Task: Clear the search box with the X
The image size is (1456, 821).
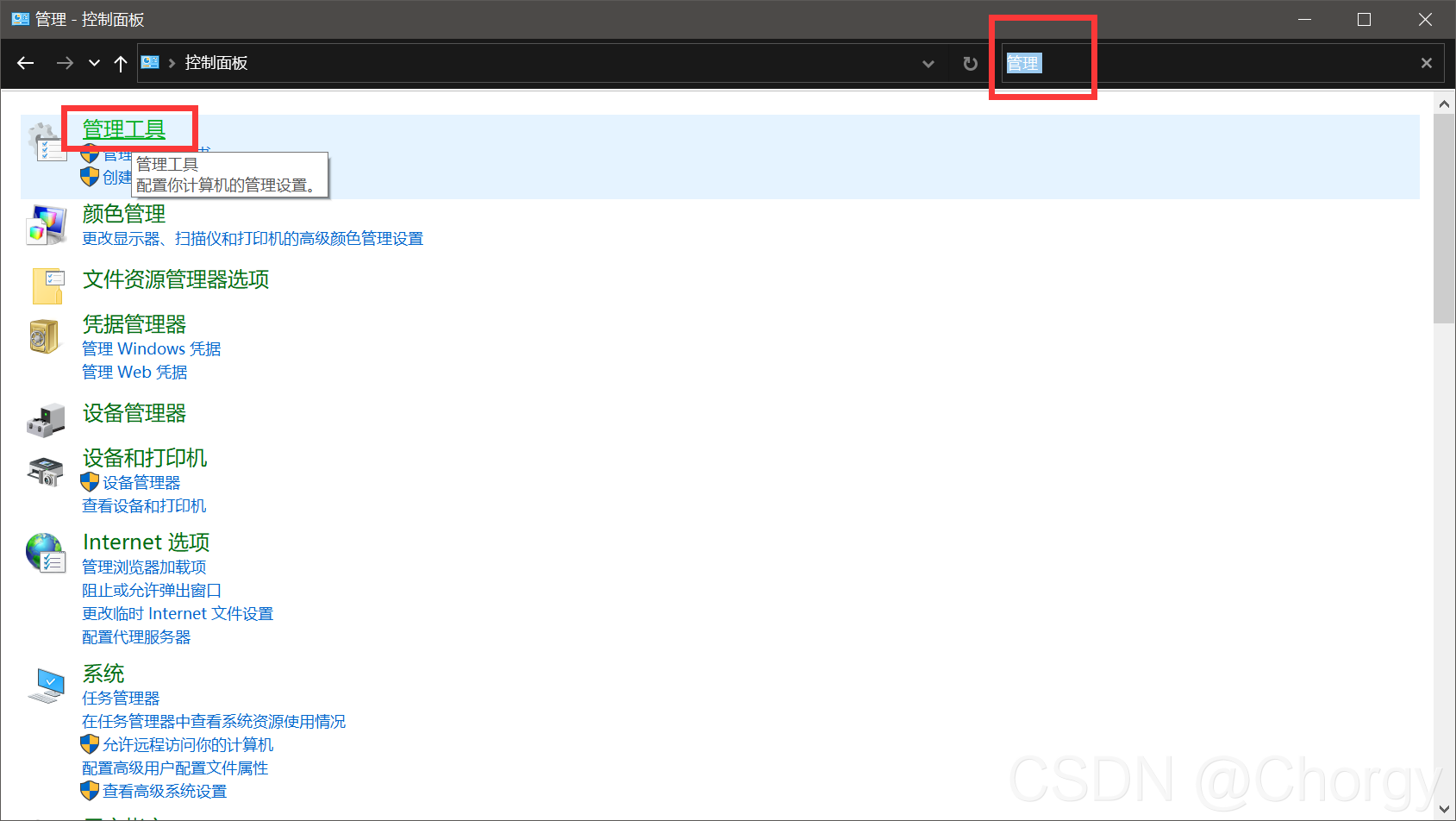Action: (1427, 63)
